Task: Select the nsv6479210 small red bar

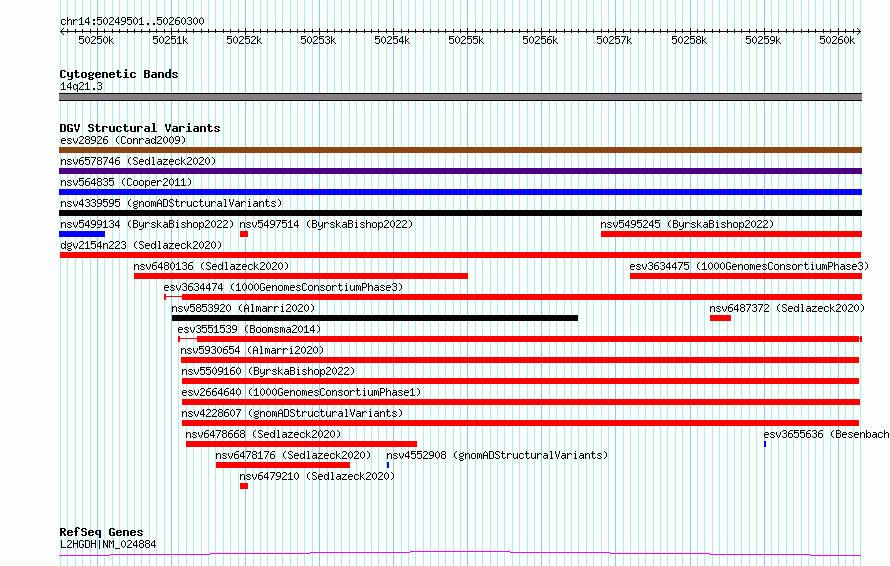Action: click(244, 486)
